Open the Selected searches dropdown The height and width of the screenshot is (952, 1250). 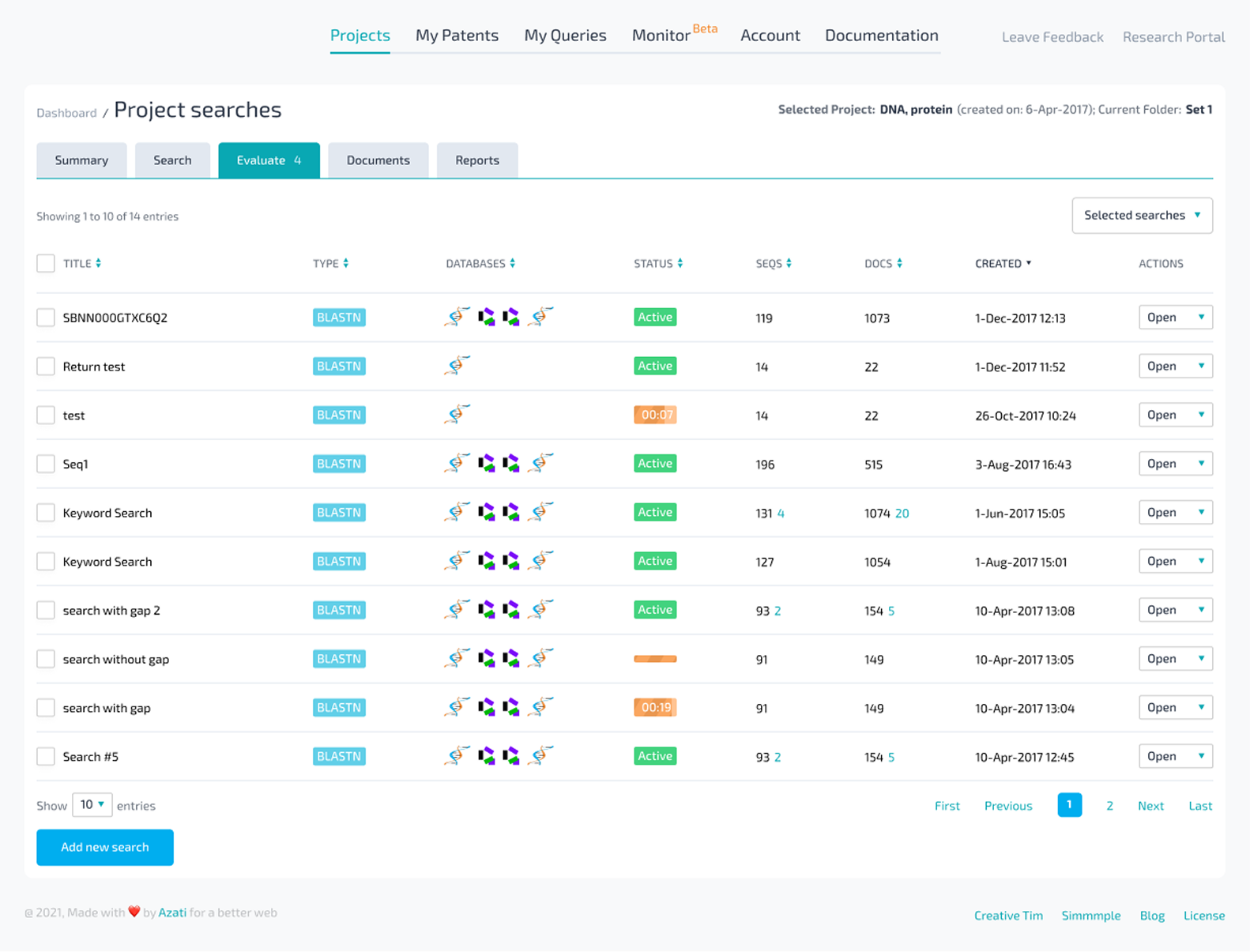1142,216
